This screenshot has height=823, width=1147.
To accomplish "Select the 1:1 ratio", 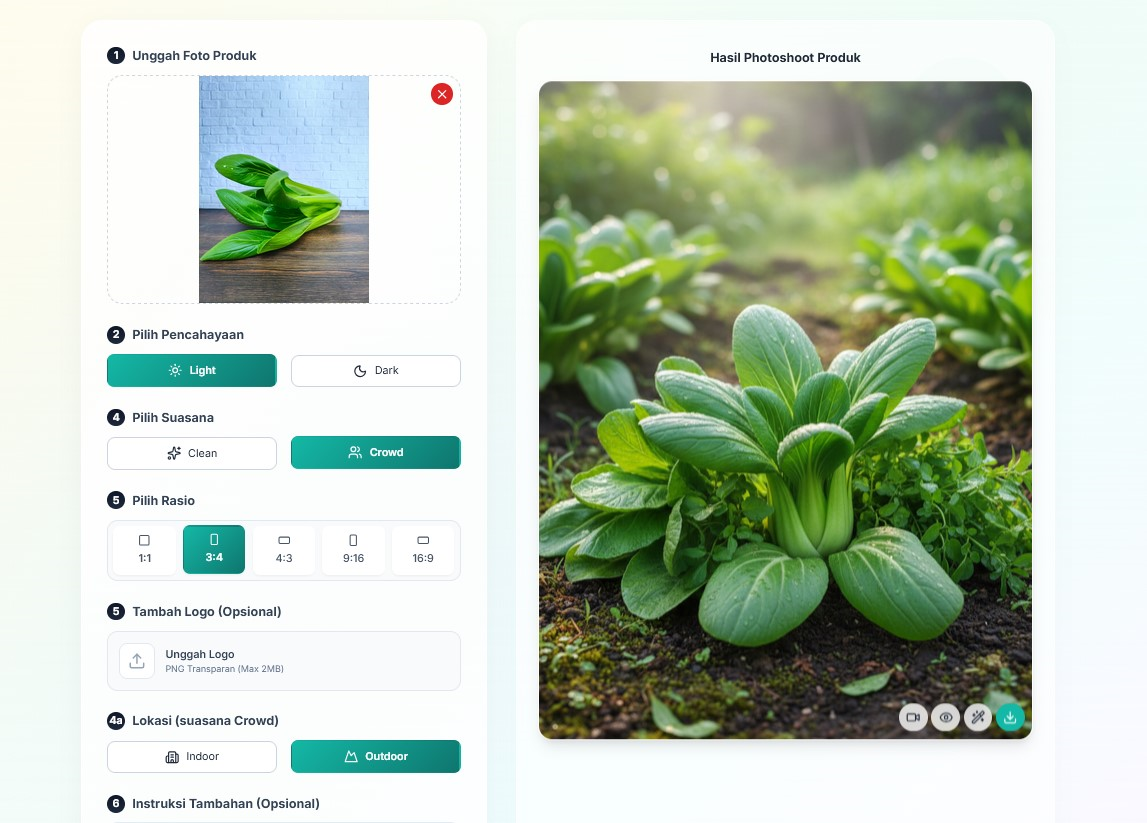I will [x=145, y=549].
